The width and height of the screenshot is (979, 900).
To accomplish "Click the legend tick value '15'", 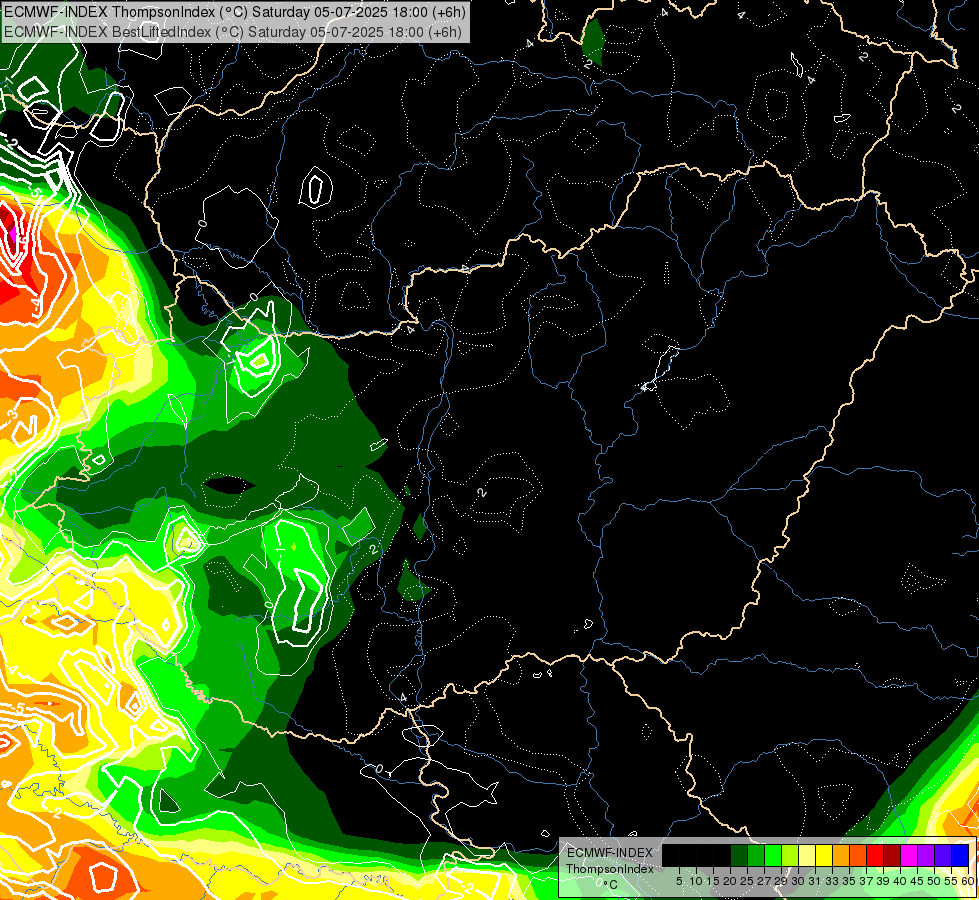I will point(714,881).
